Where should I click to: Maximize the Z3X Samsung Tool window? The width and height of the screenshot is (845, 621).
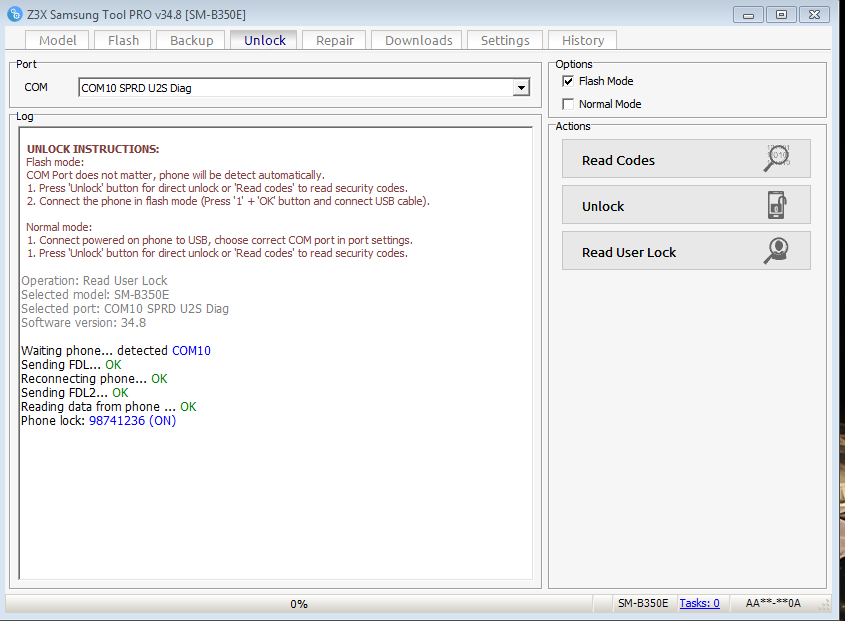click(781, 15)
